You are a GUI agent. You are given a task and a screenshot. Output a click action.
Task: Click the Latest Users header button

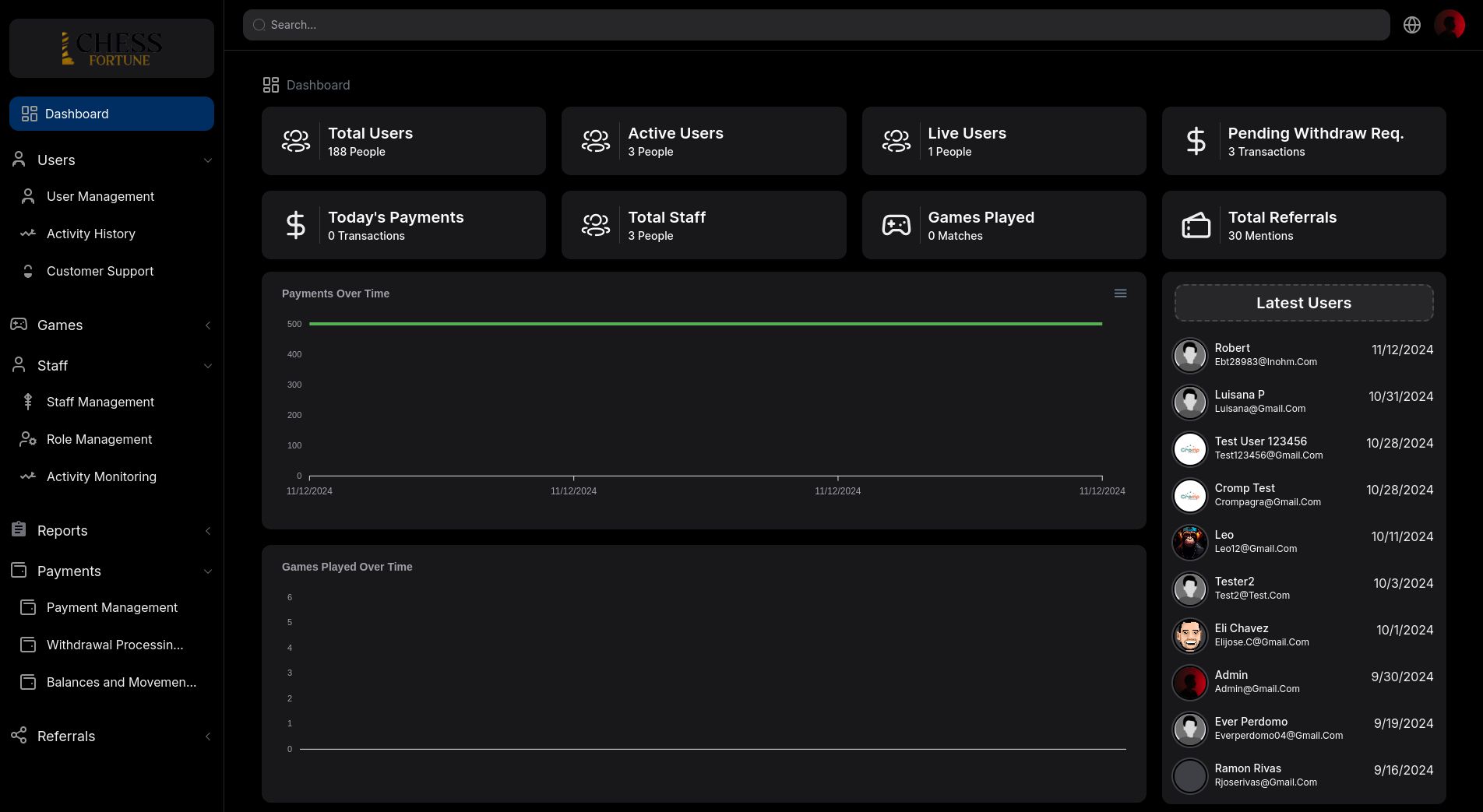click(1303, 303)
